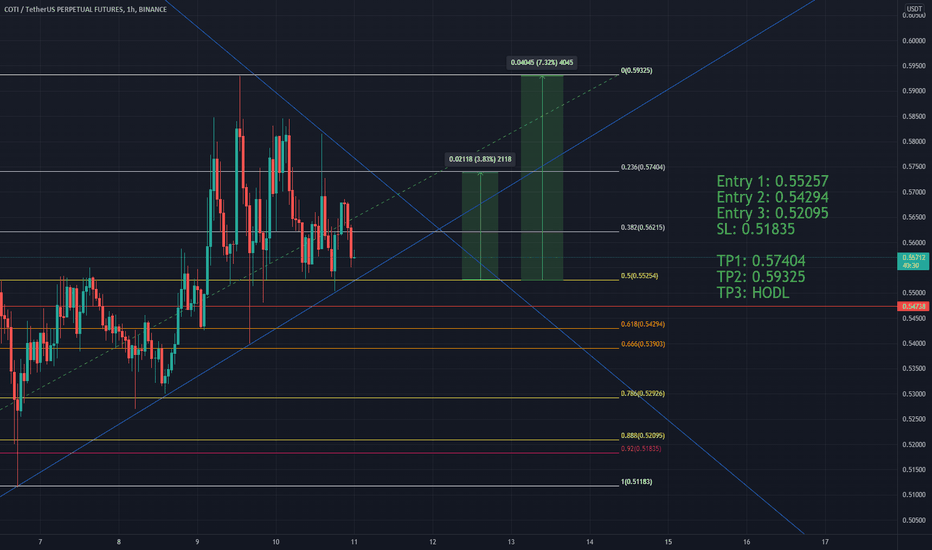Click the SL: 0.51835 annotation

click(x=755, y=229)
